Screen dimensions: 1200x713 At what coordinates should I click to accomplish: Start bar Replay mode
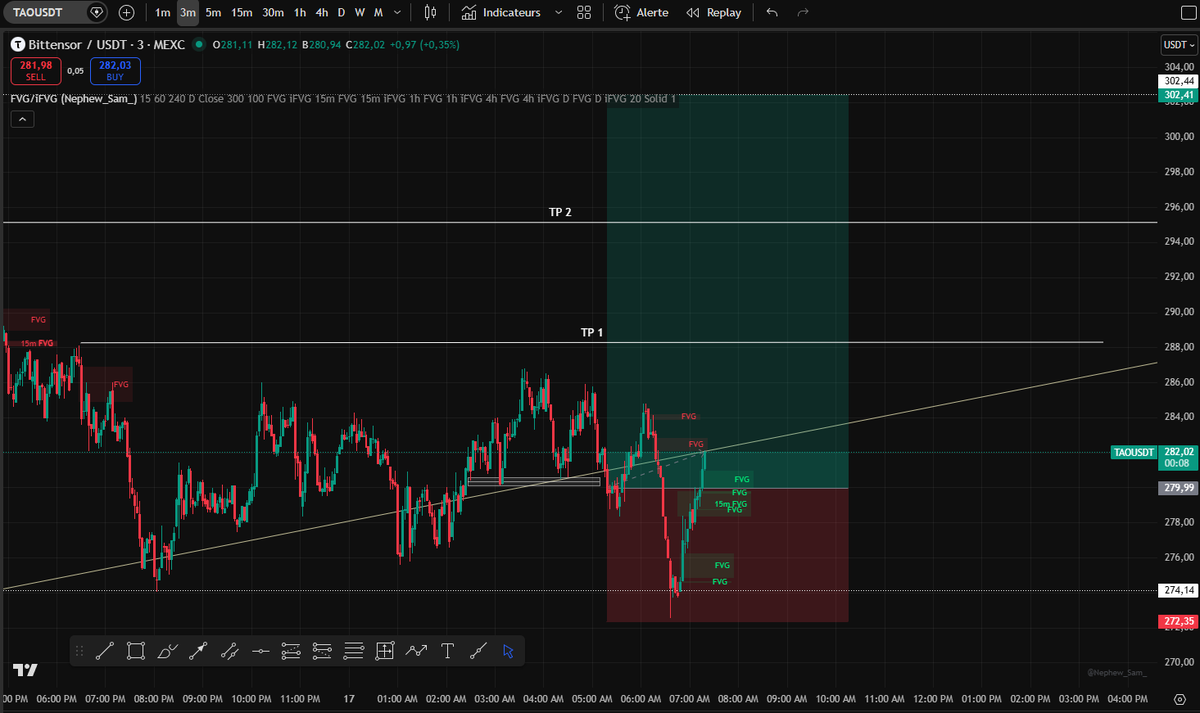tap(714, 13)
